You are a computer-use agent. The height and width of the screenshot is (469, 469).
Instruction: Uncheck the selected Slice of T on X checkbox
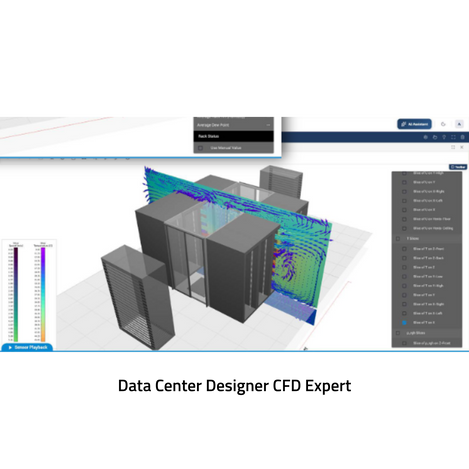click(404, 323)
